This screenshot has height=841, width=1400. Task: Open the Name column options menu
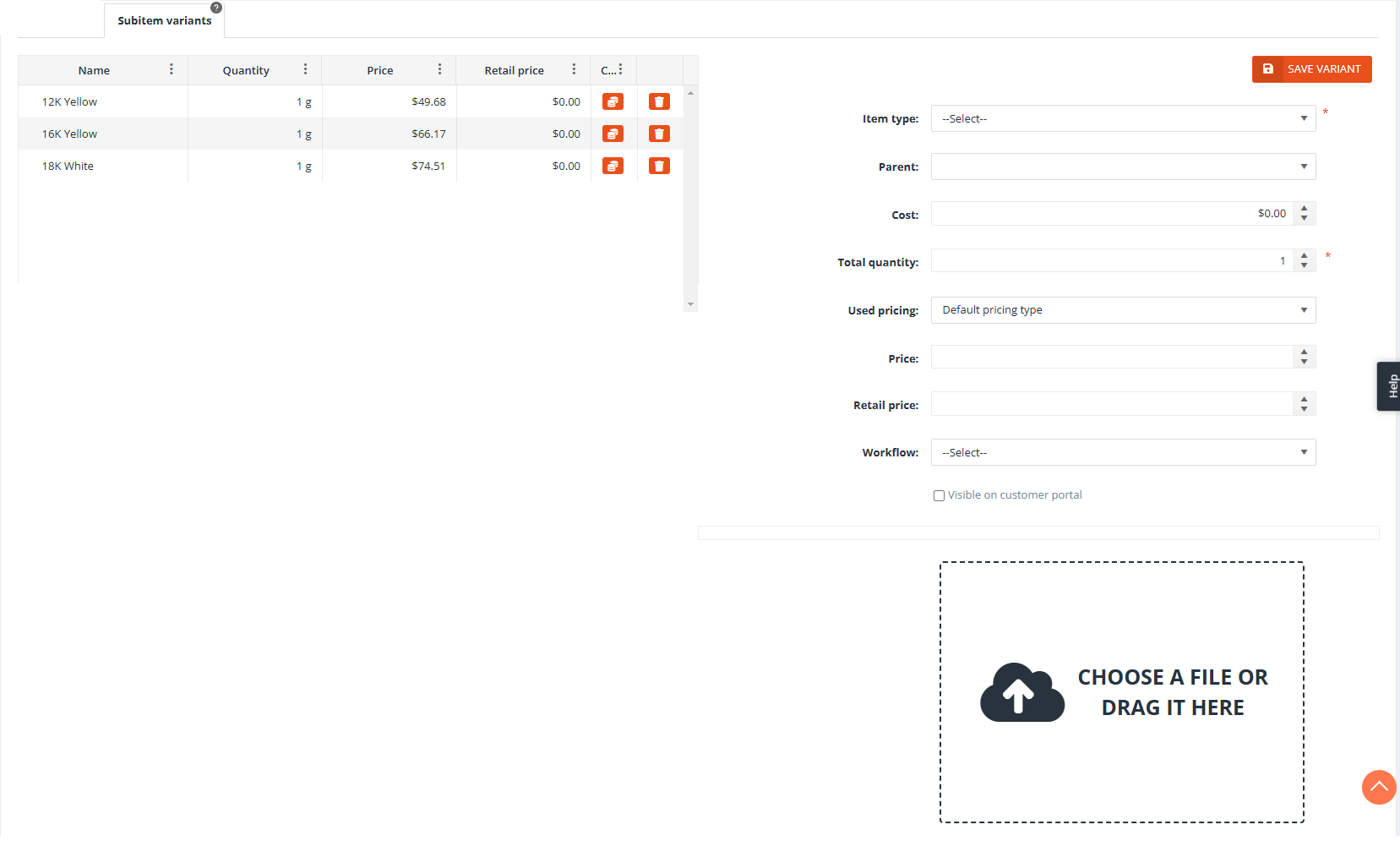[172, 69]
